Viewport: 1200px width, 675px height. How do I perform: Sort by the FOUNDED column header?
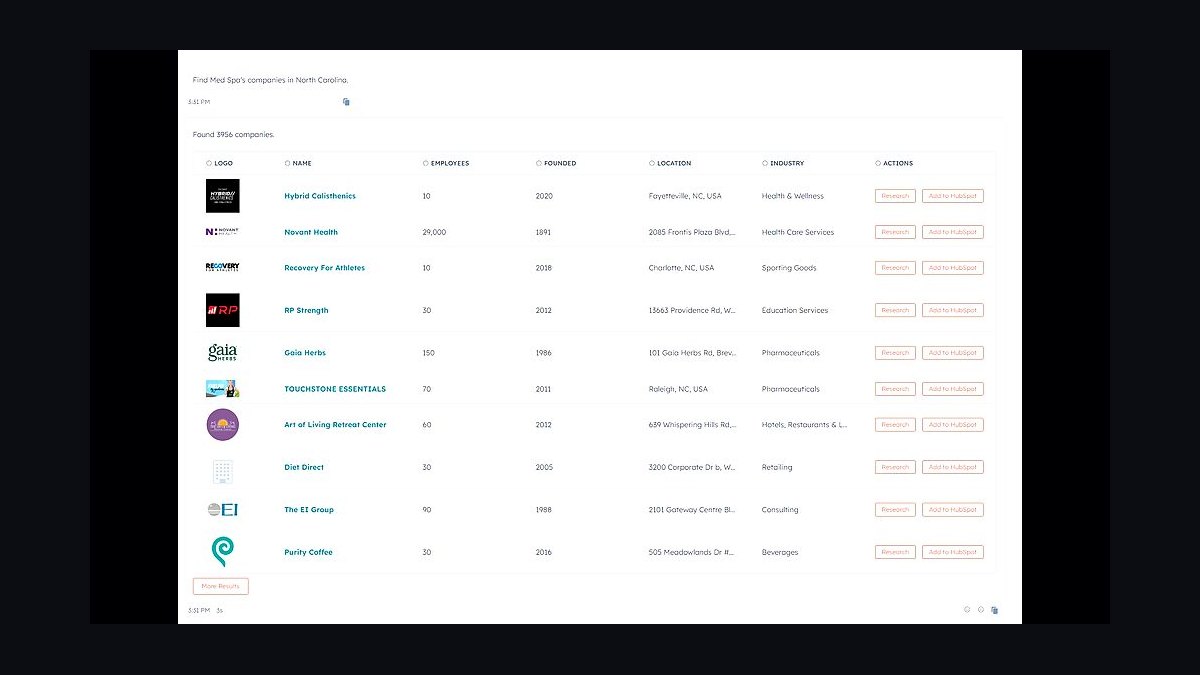pyautogui.click(x=556, y=163)
